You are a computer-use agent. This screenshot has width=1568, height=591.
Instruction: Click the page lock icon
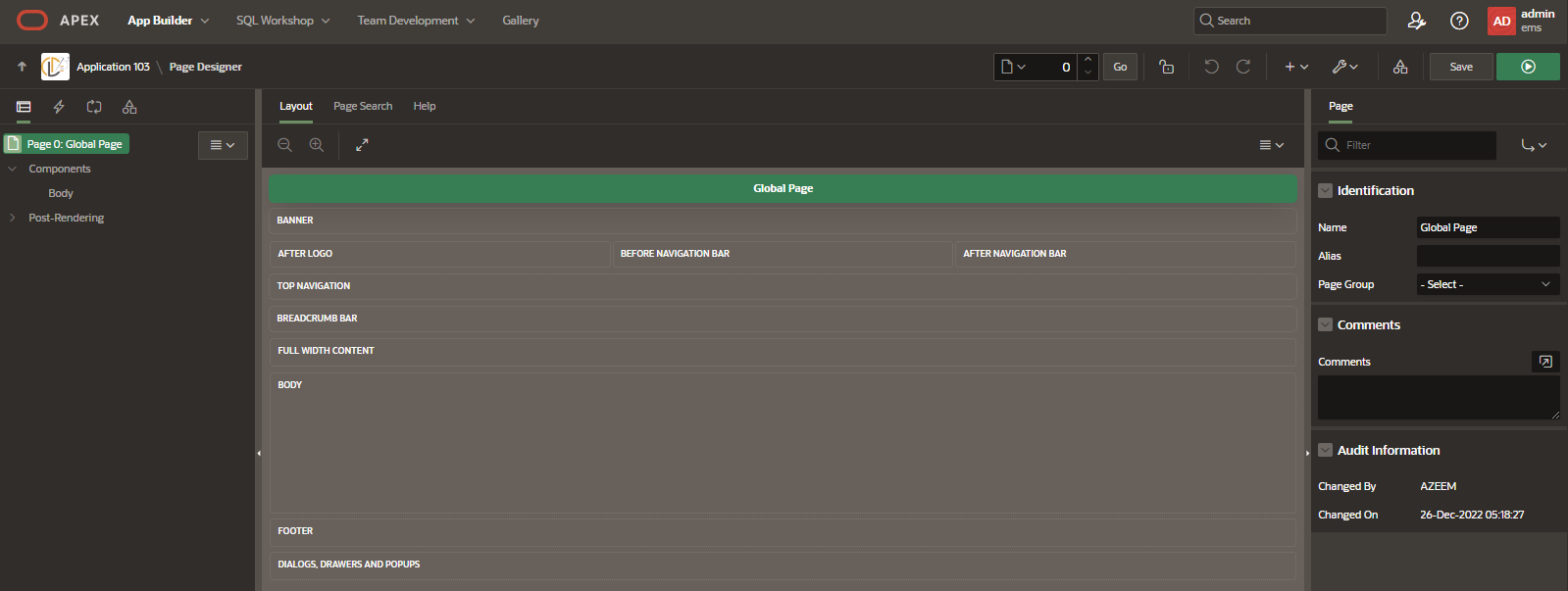coord(1166,67)
